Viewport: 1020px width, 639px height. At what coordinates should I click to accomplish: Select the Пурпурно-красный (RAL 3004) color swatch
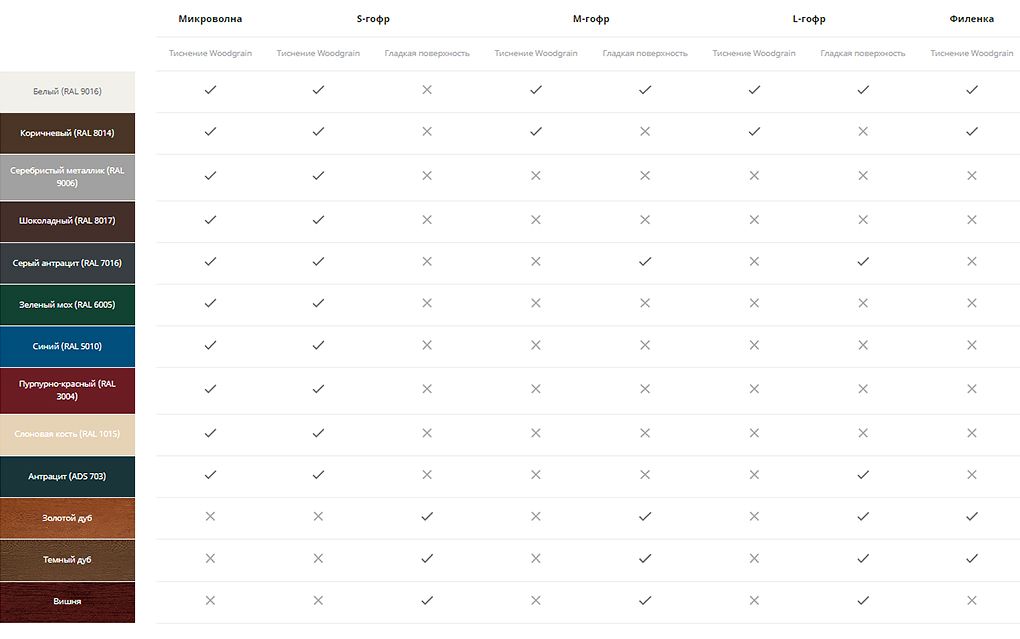(x=67, y=390)
